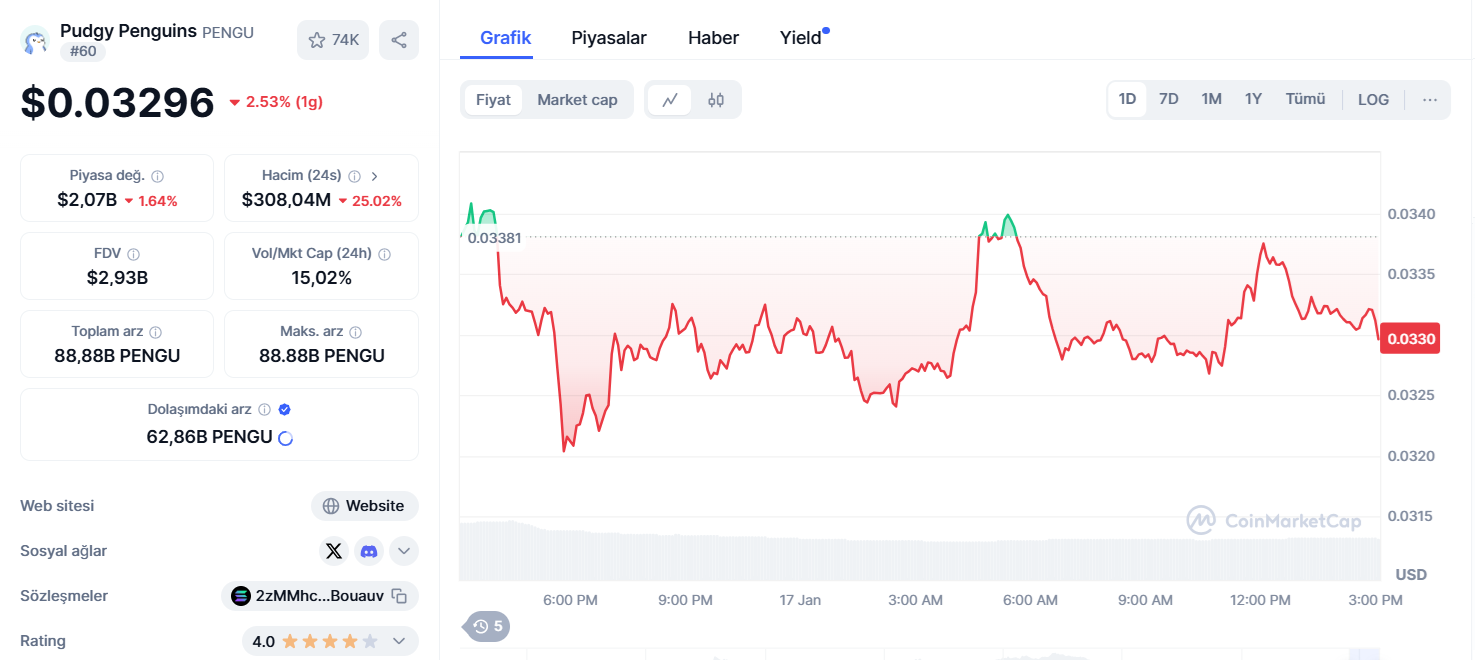Image resolution: width=1475 pixels, height=660 pixels.
Task: Open the X (Twitter) social icon
Action: [x=334, y=551]
